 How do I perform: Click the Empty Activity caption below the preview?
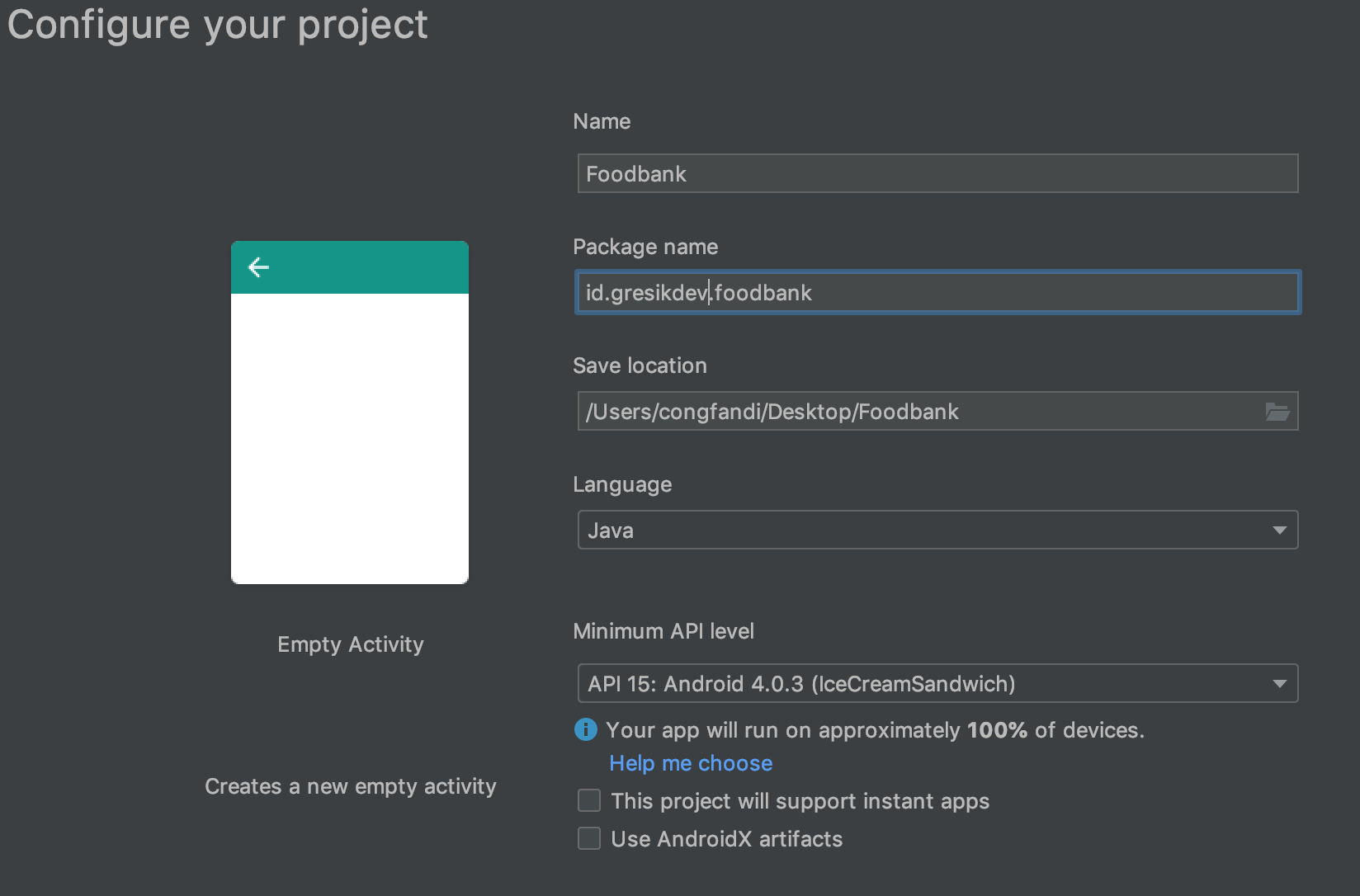tap(350, 644)
